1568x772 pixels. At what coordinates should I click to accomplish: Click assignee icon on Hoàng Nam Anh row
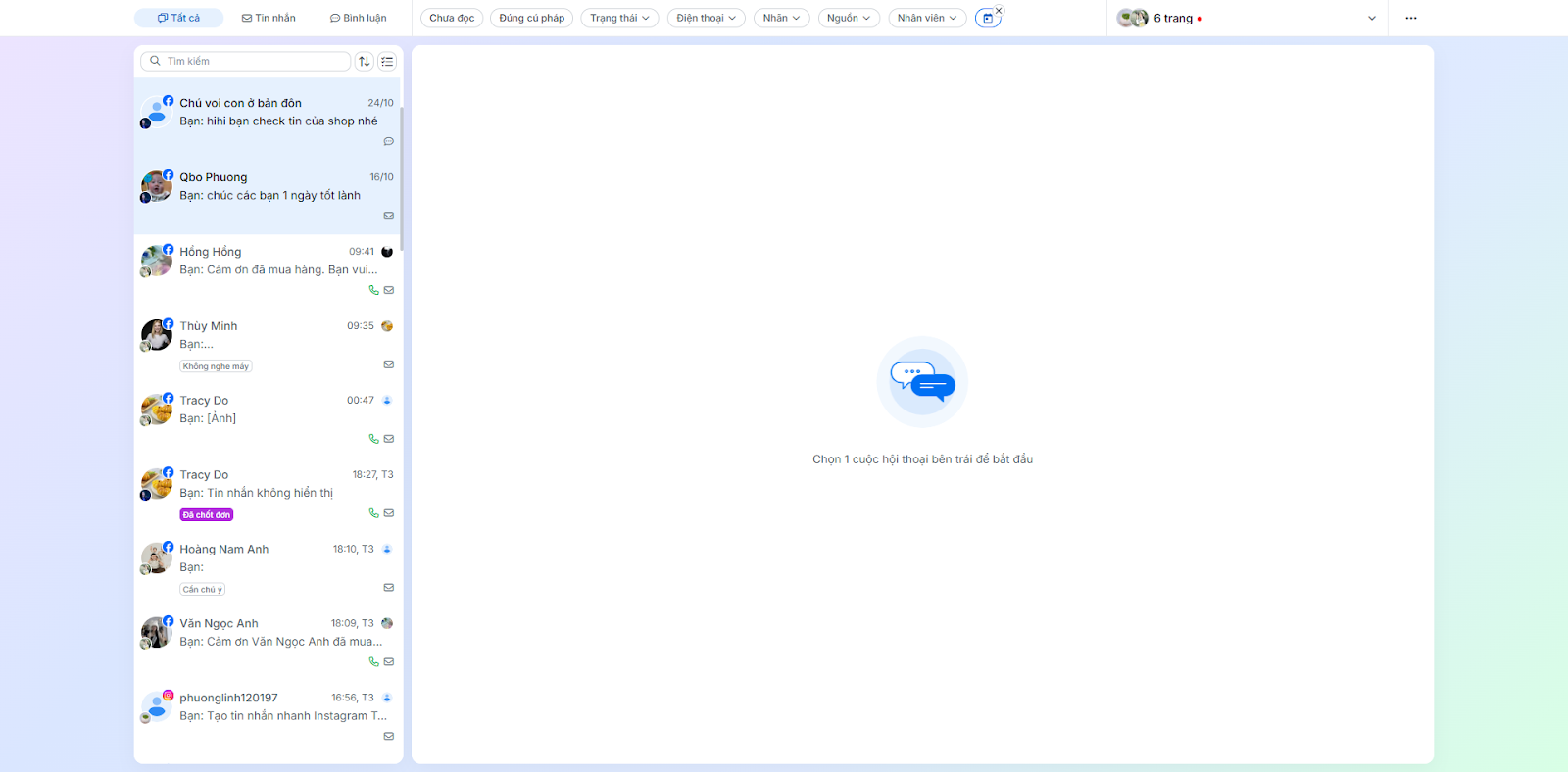[x=387, y=550]
